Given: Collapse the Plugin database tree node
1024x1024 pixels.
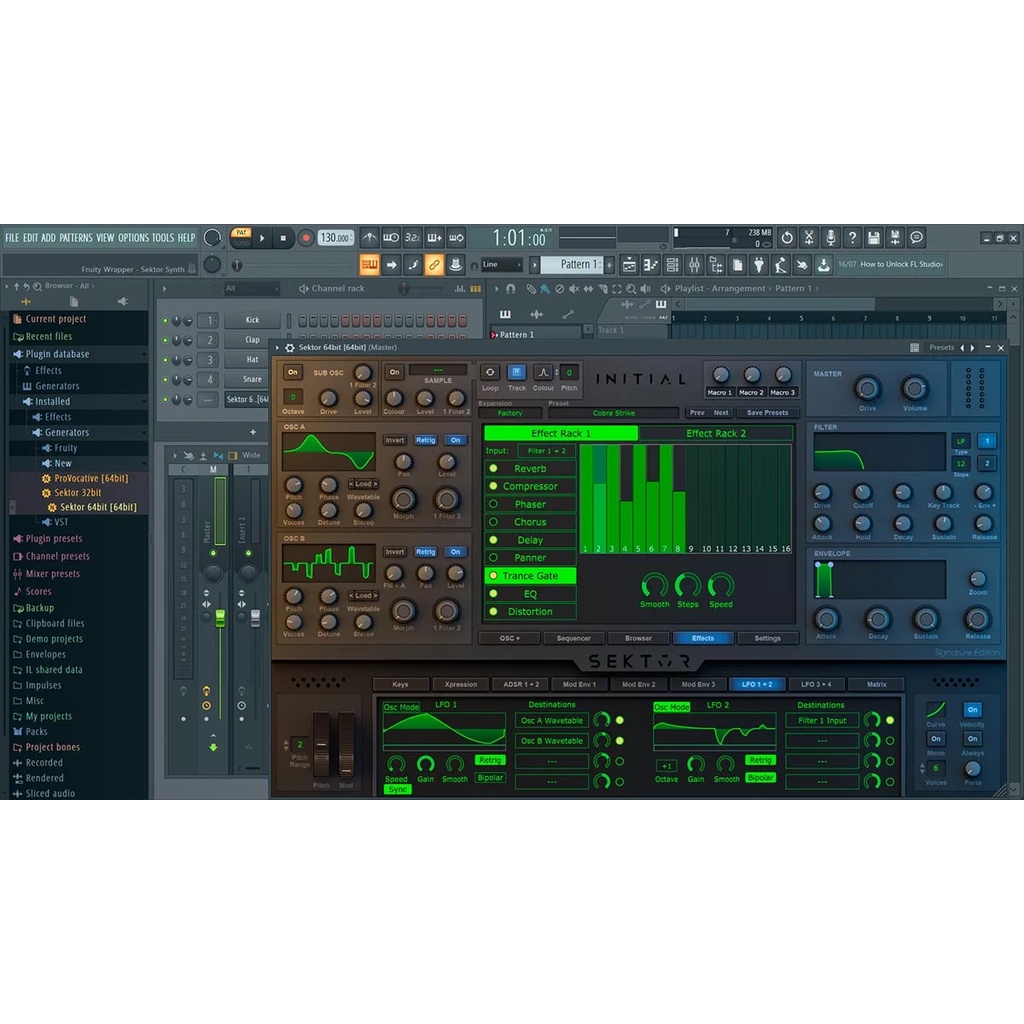Looking at the screenshot, I should tap(57, 354).
